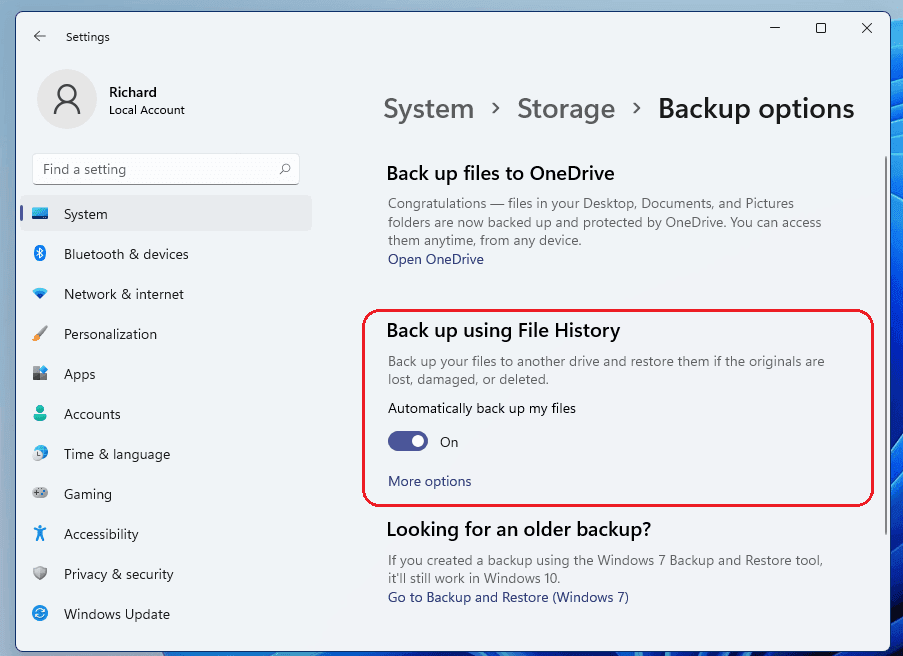Select the Privacy & security shield icon
The height and width of the screenshot is (656, 903).
pyautogui.click(x=39, y=574)
